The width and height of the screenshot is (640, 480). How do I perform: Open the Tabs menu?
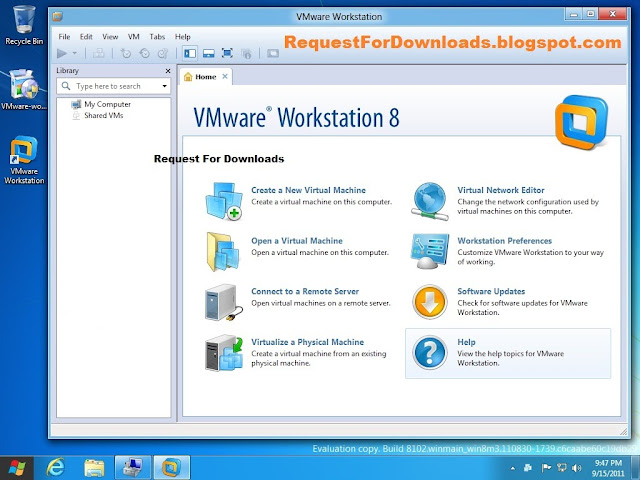pyautogui.click(x=157, y=37)
